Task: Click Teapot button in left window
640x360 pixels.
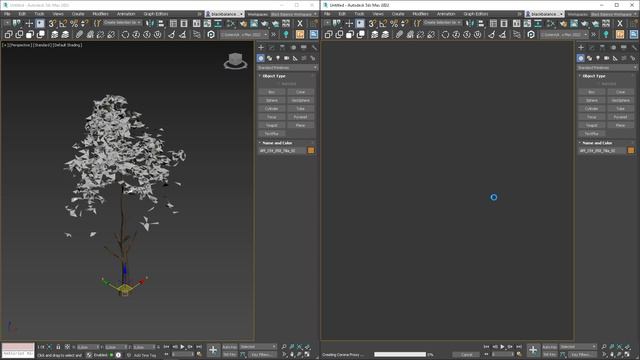Action: click(271, 125)
